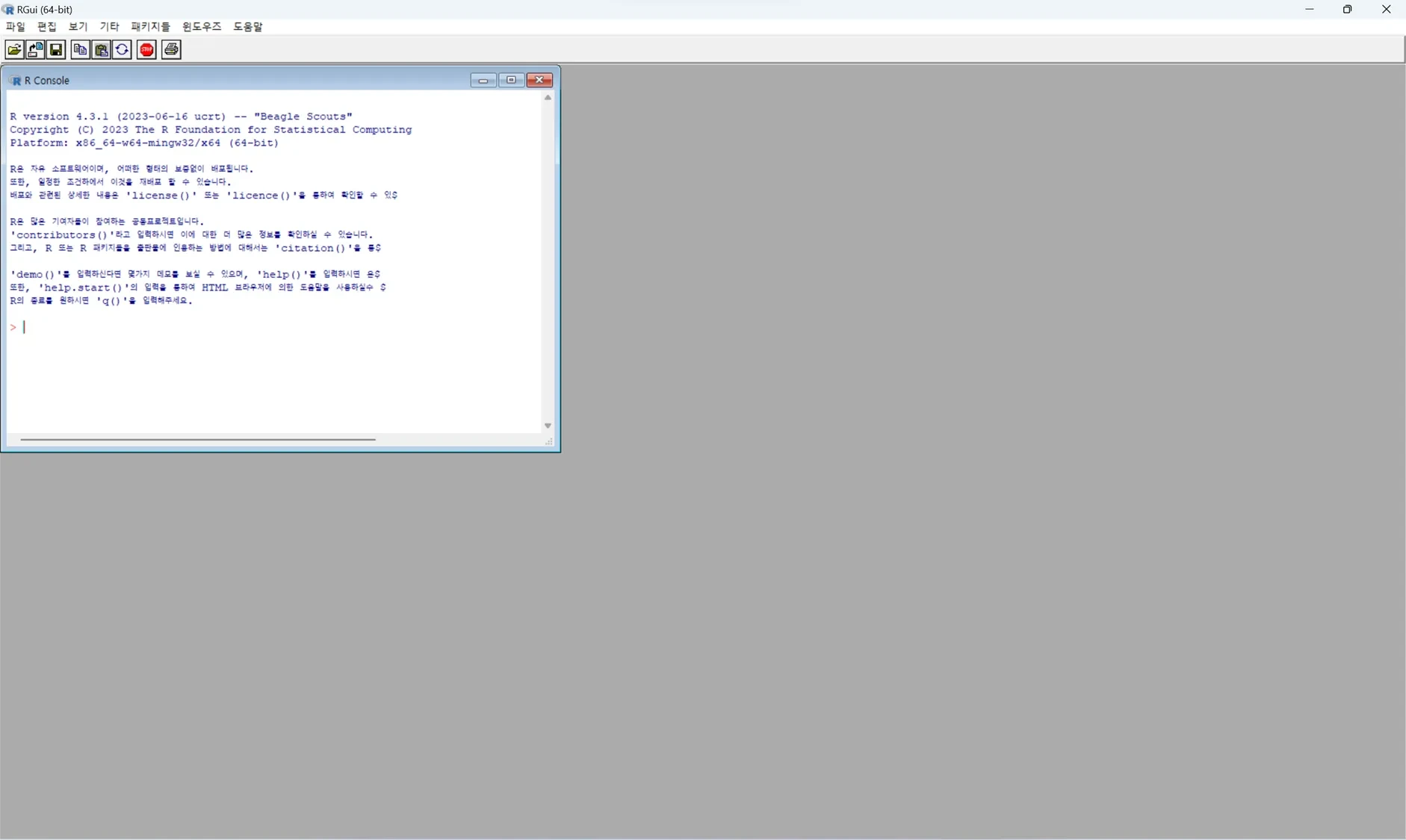Minimize the R Console child window
The height and width of the screenshot is (840, 1406).
[x=483, y=80]
